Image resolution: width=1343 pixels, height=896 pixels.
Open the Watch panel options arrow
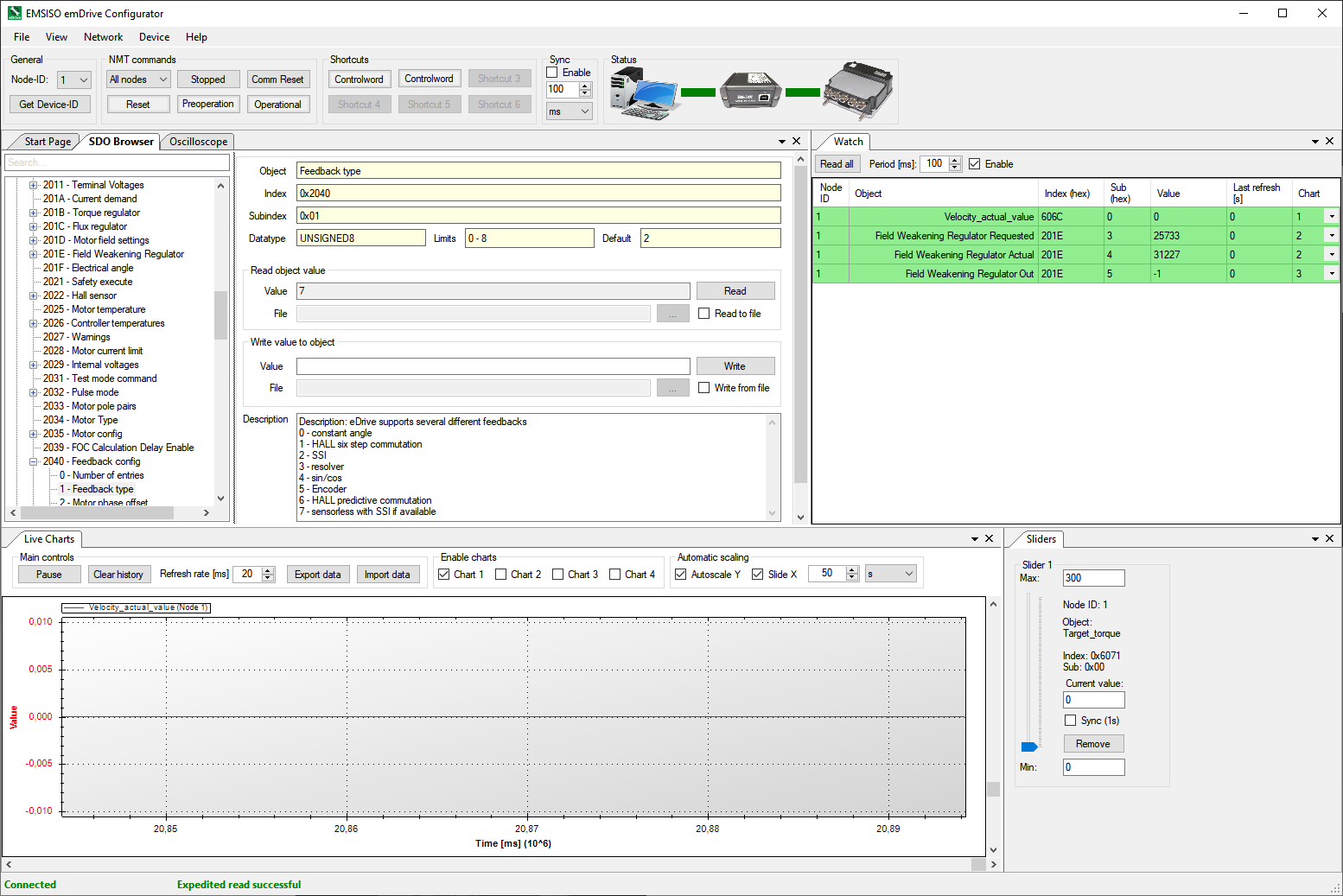click(1314, 141)
